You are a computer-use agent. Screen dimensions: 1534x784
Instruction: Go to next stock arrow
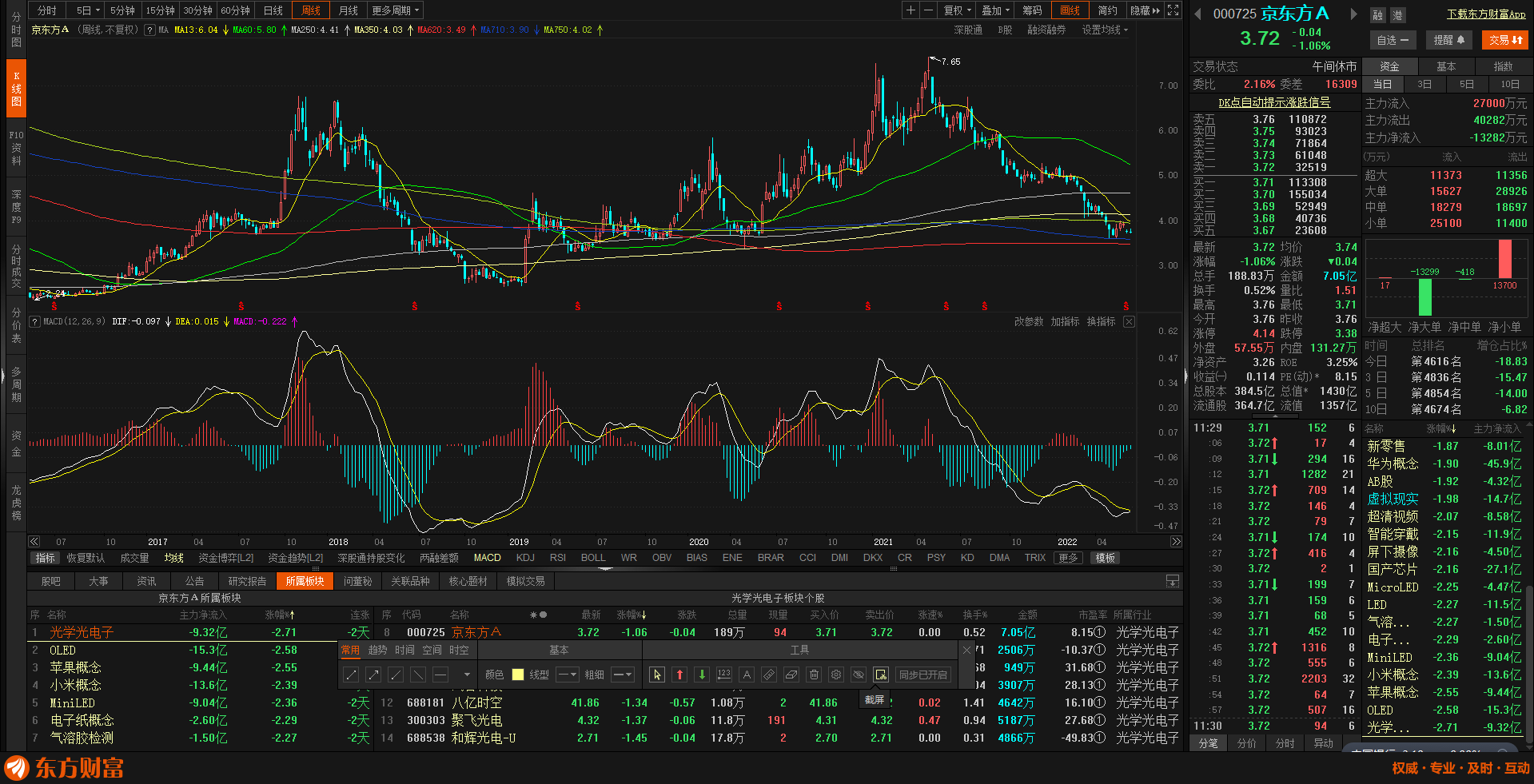pyautogui.click(x=1353, y=14)
